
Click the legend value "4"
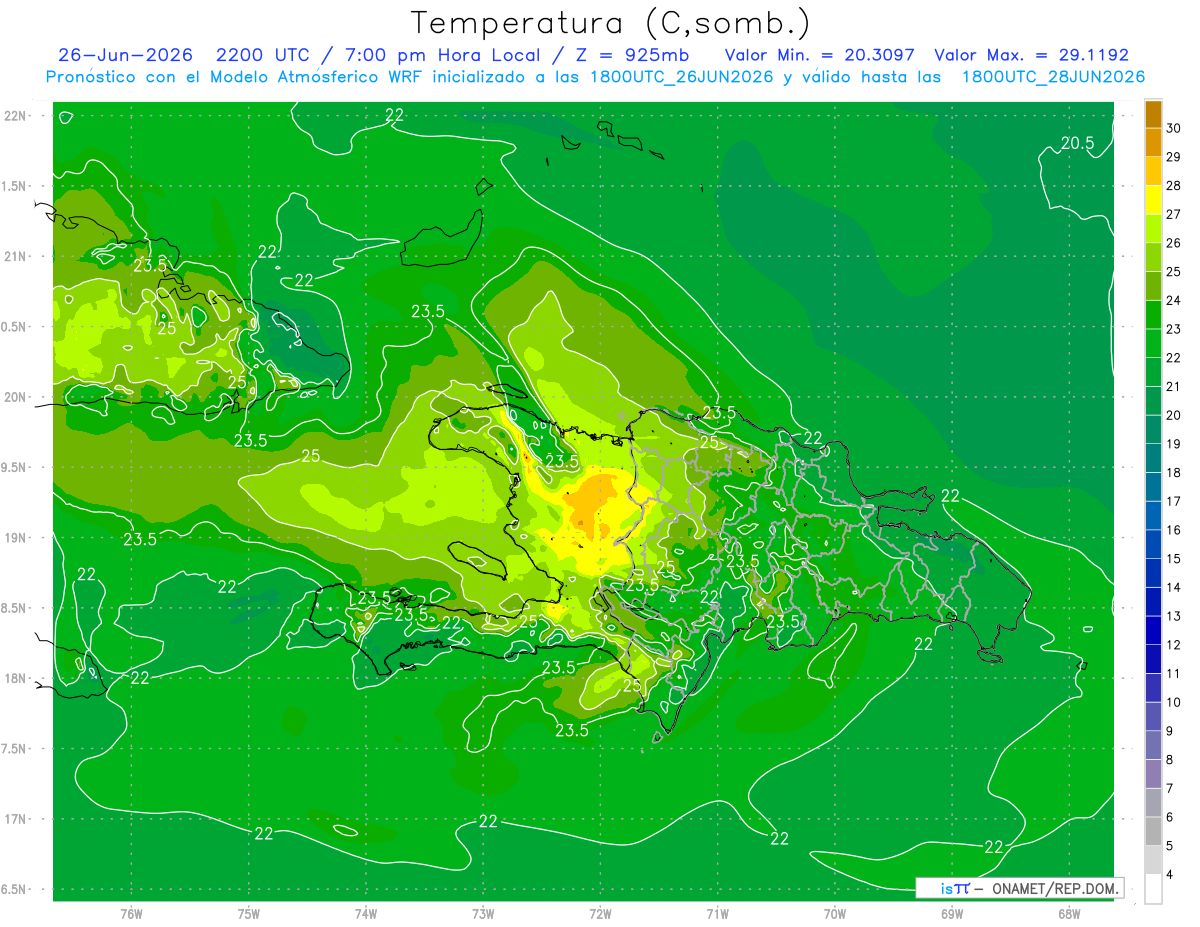click(1171, 875)
